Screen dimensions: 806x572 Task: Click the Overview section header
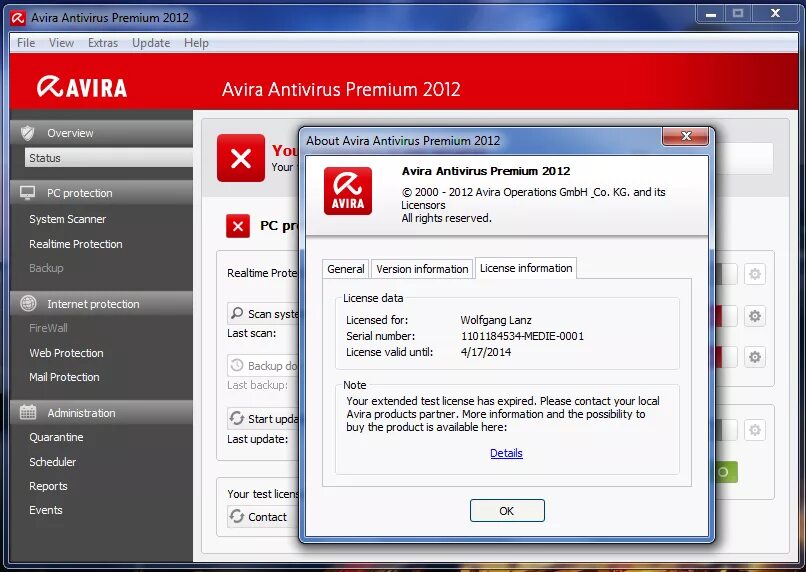pos(101,133)
